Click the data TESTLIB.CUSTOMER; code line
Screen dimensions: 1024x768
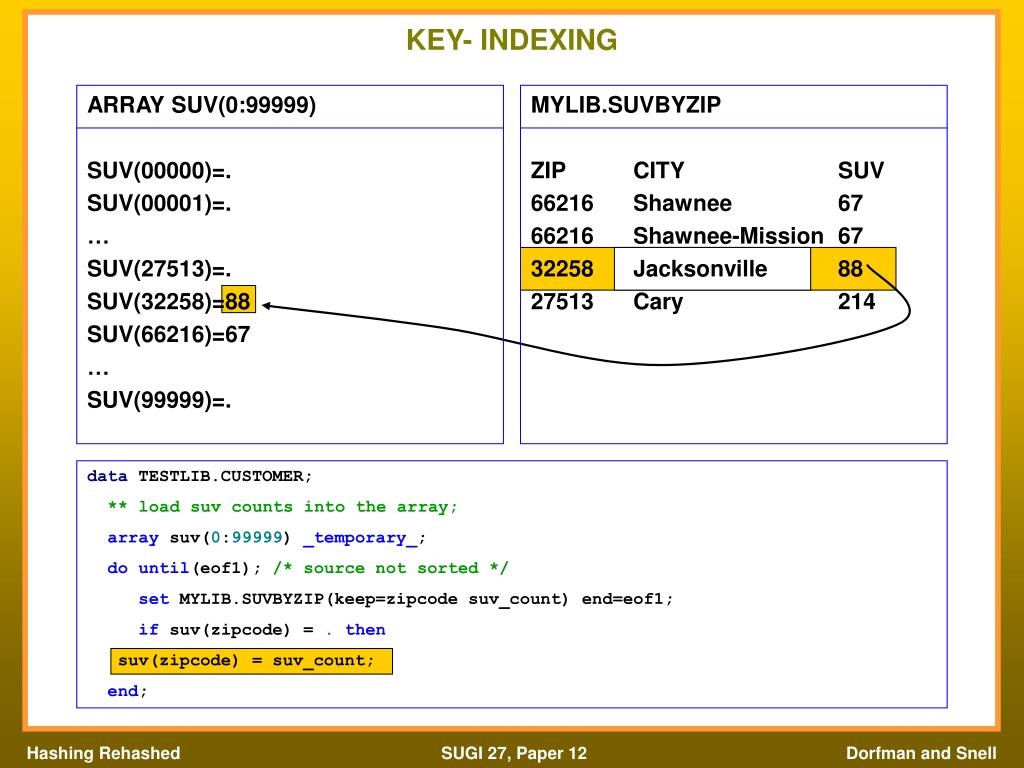(199, 476)
